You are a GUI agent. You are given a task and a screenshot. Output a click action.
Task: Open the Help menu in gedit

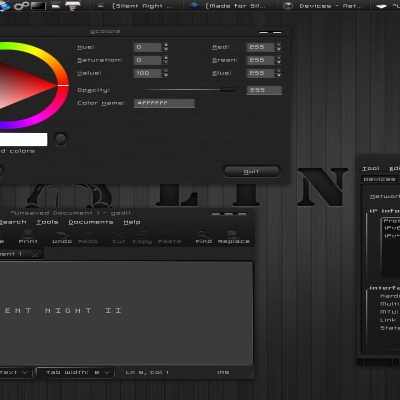(132, 222)
